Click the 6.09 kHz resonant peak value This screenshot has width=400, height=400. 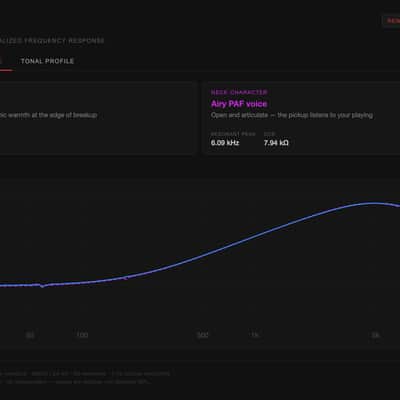[225, 143]
